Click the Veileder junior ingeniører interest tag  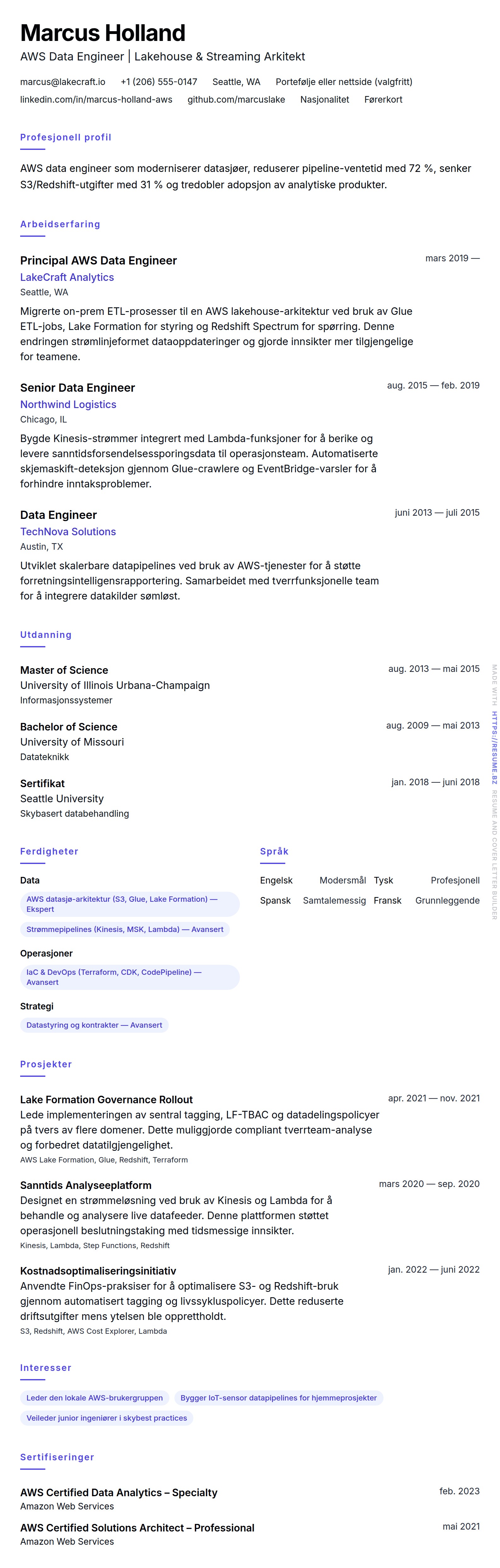click(106, 1417)
